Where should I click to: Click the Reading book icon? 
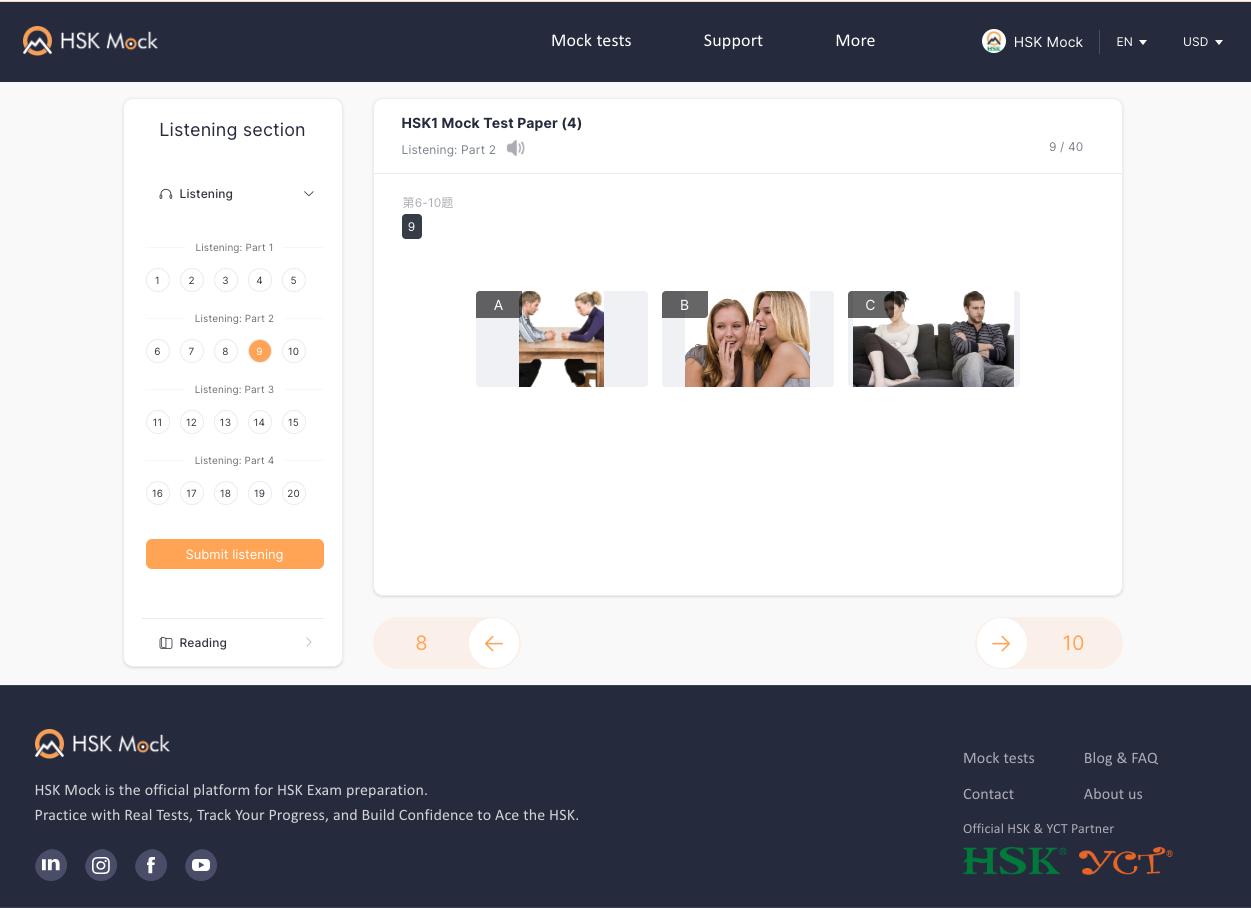click(166, 643)
